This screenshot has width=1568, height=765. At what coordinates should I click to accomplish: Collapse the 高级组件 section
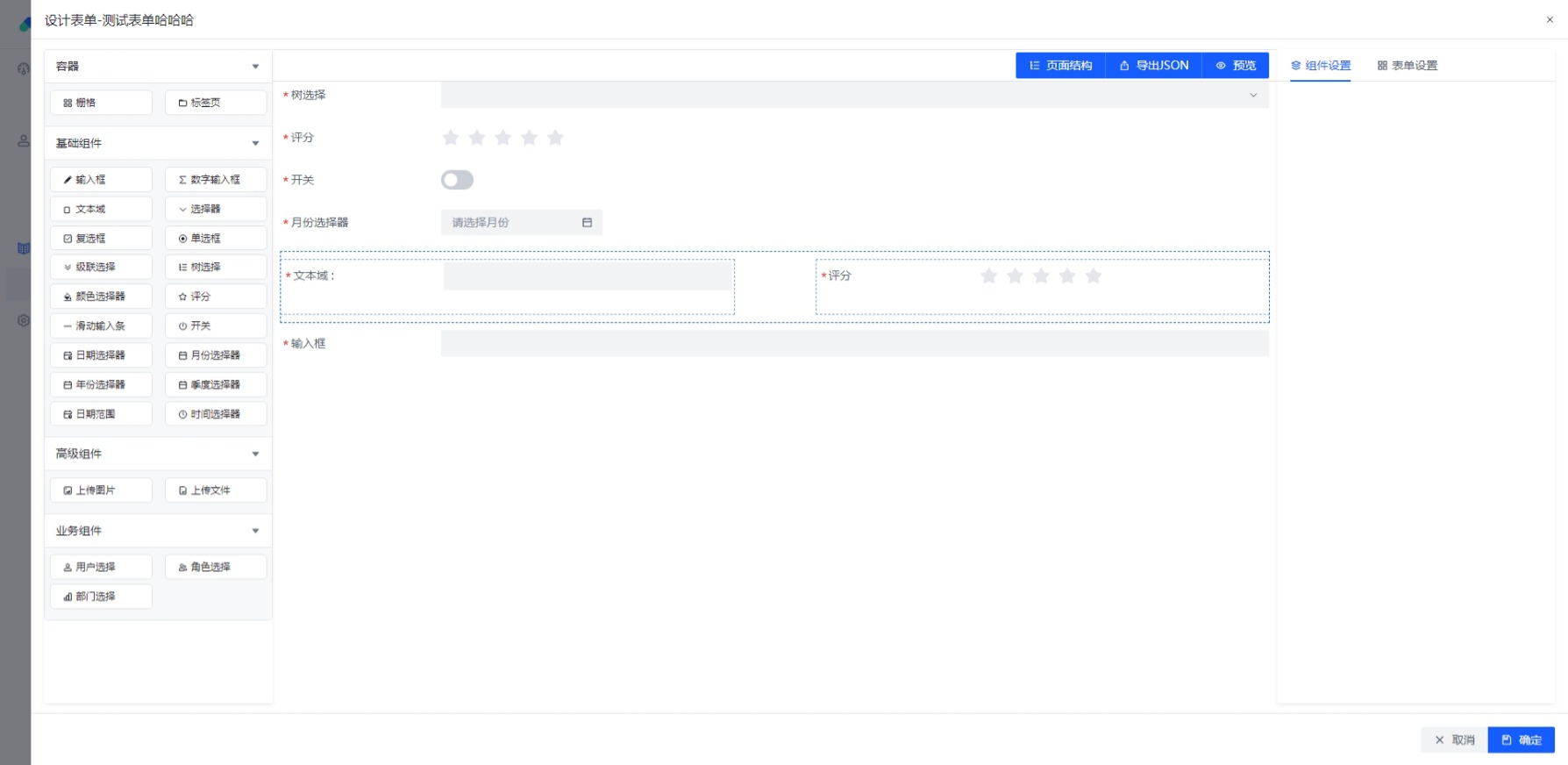tap(255, 454)
